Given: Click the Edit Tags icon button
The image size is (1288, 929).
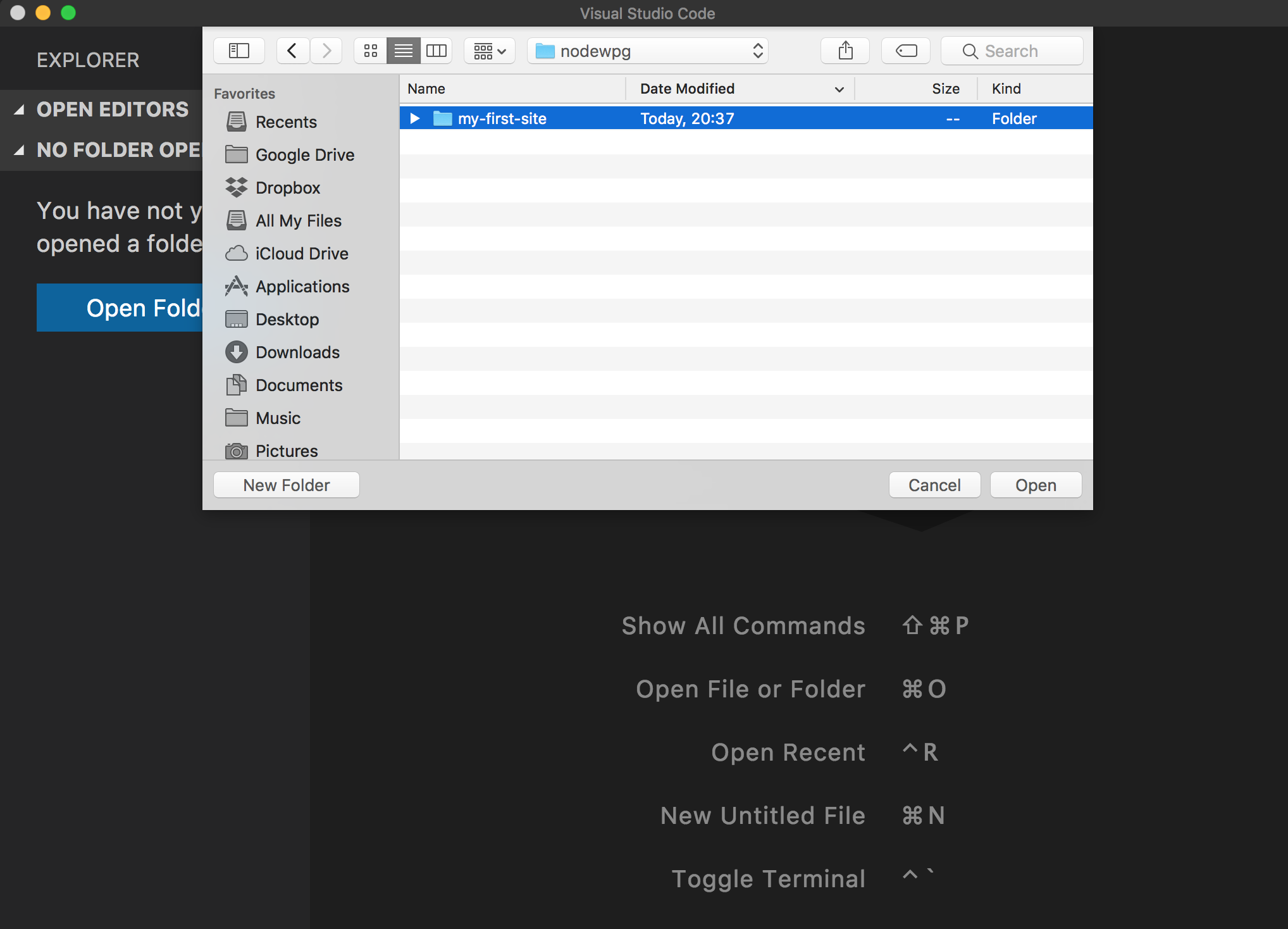Looking at the screenshot, I should tap(906, 51).
